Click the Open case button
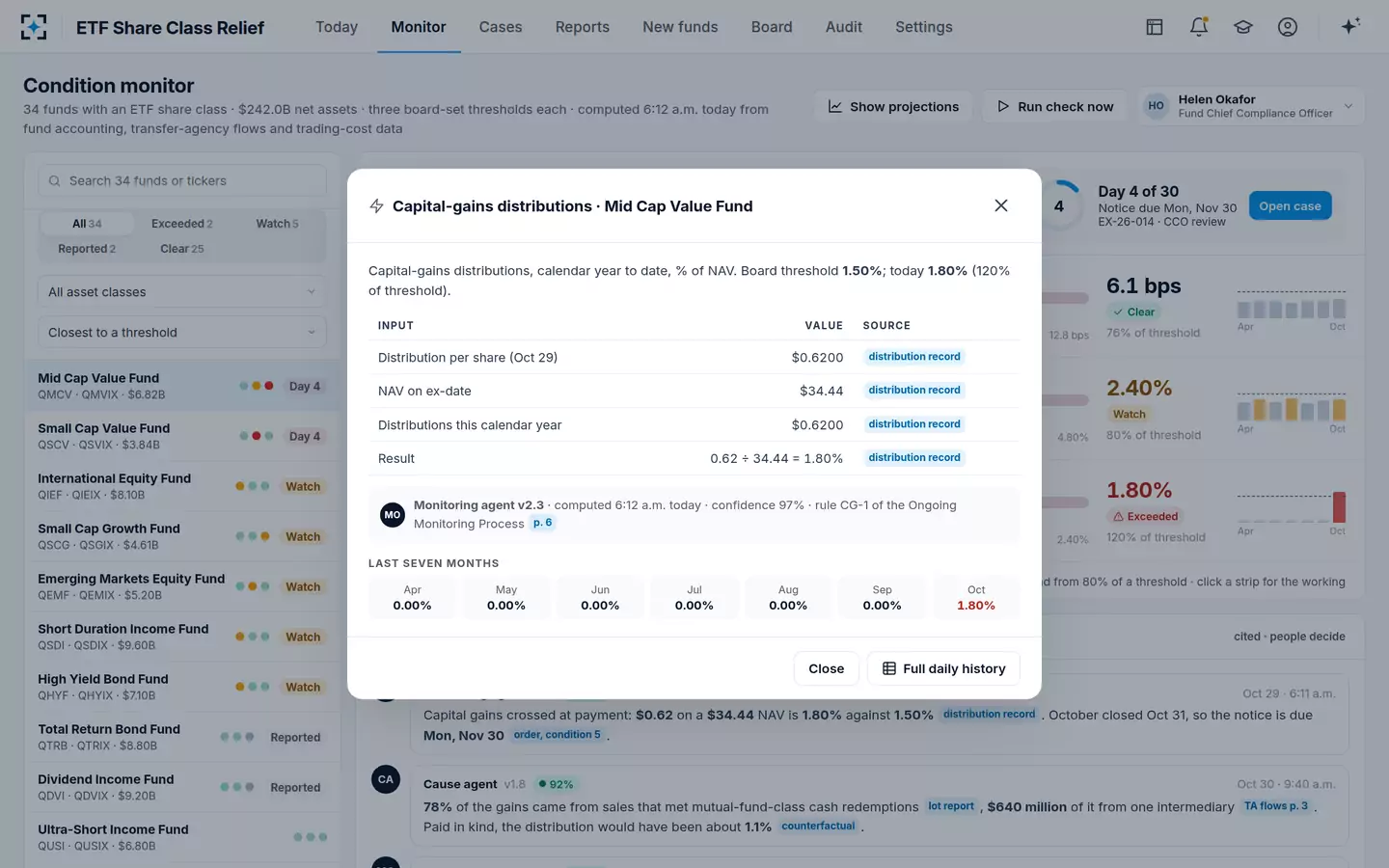 point(1290,206)
